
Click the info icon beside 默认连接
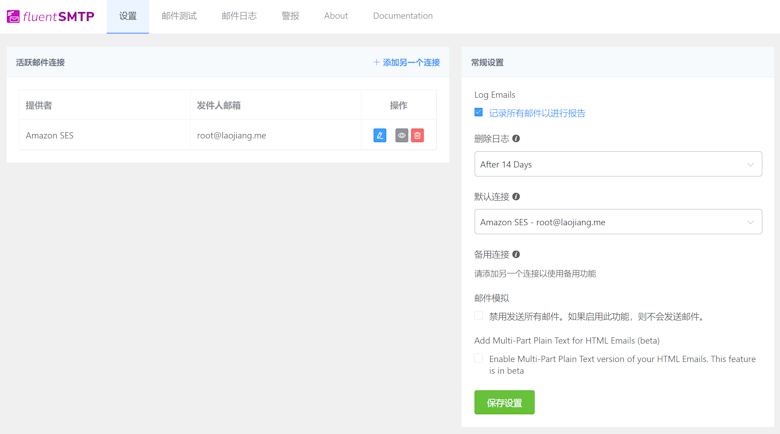516,197
